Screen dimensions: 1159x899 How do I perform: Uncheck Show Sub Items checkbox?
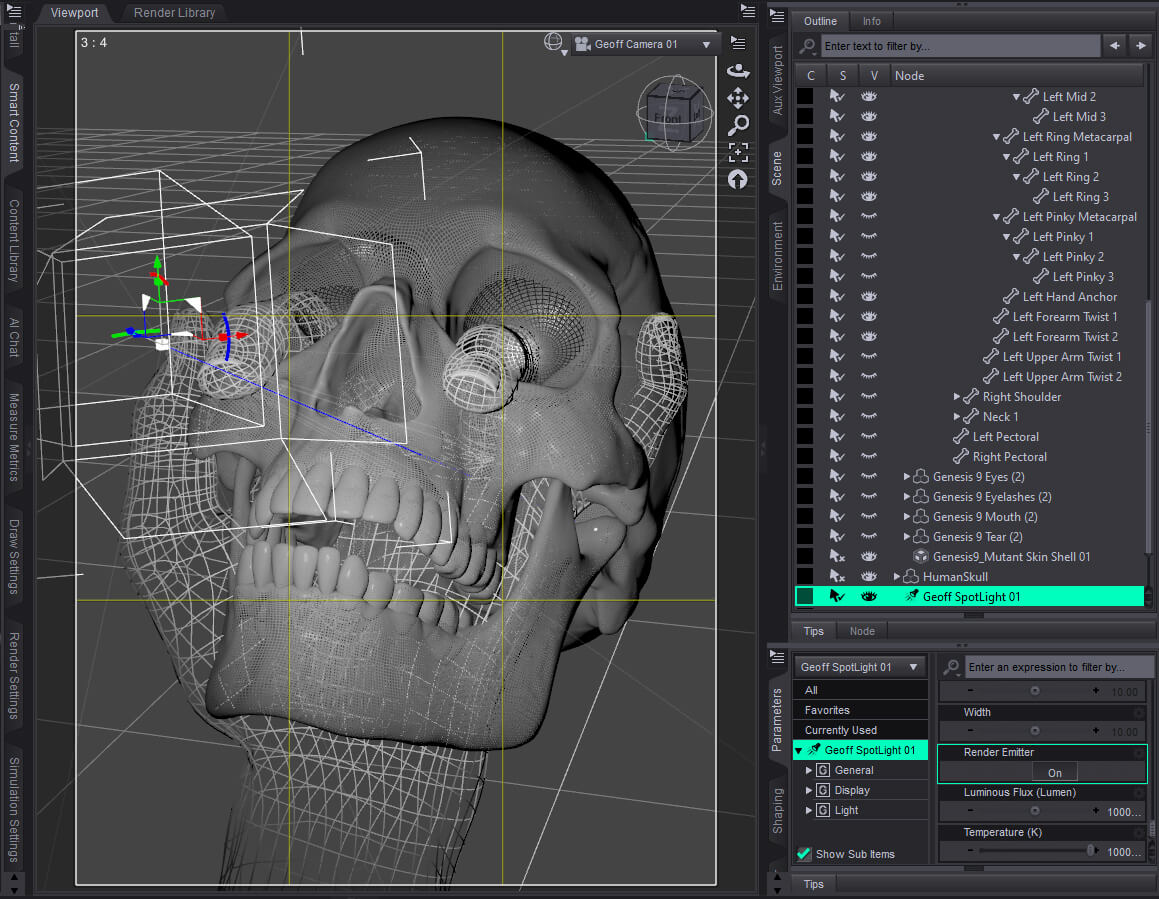[803, 854]
